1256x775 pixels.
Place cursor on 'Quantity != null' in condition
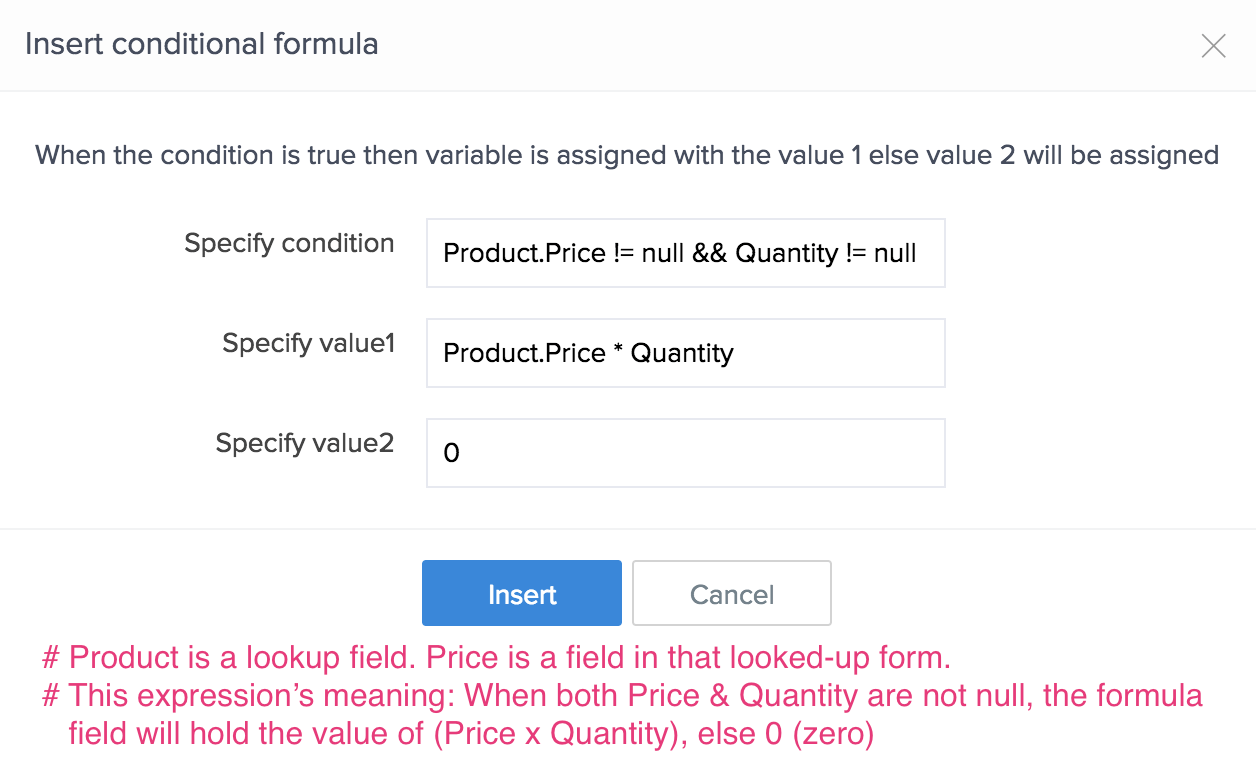(x=826, y=254)
